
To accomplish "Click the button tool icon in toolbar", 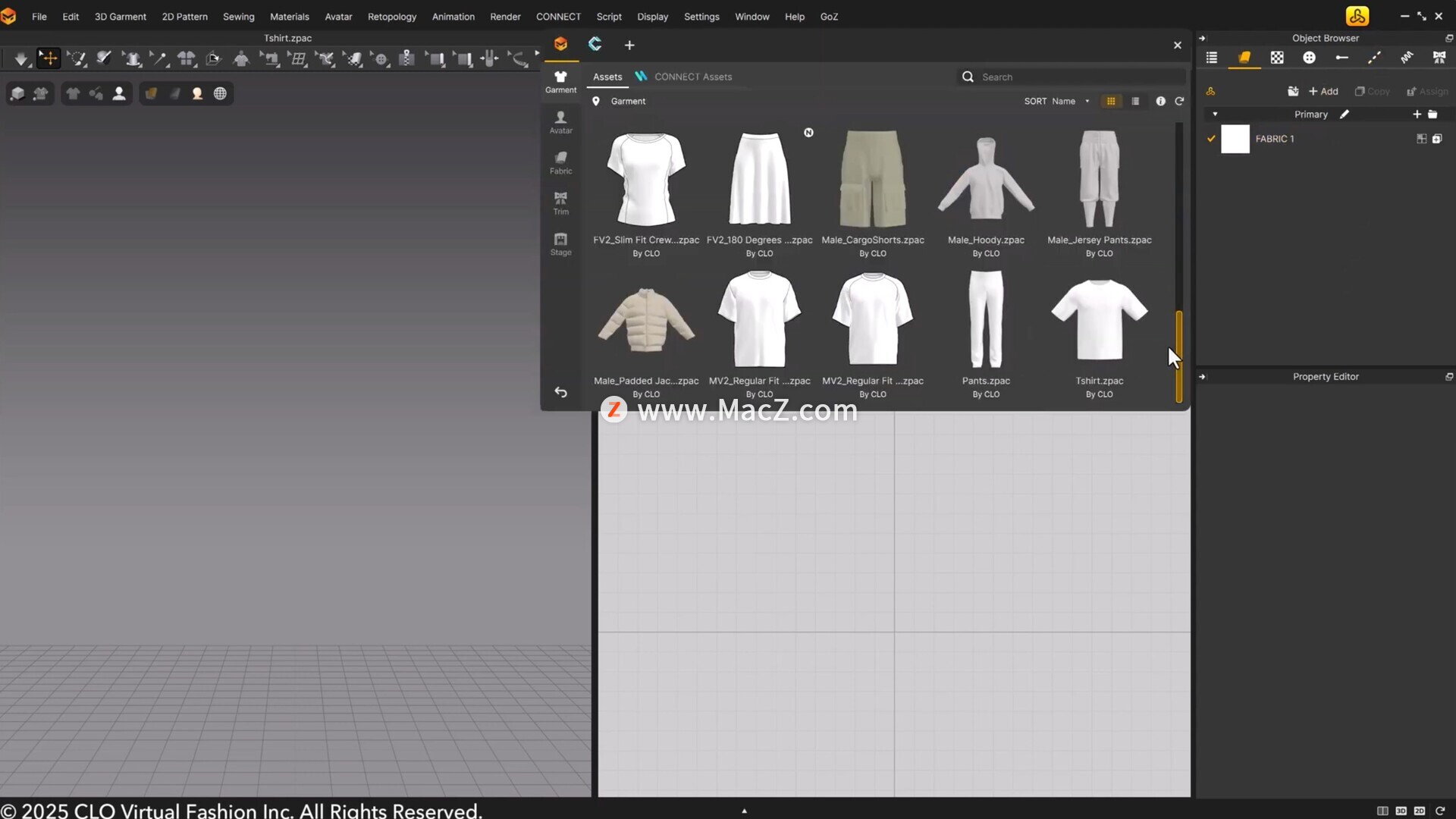I will point(381,58).
